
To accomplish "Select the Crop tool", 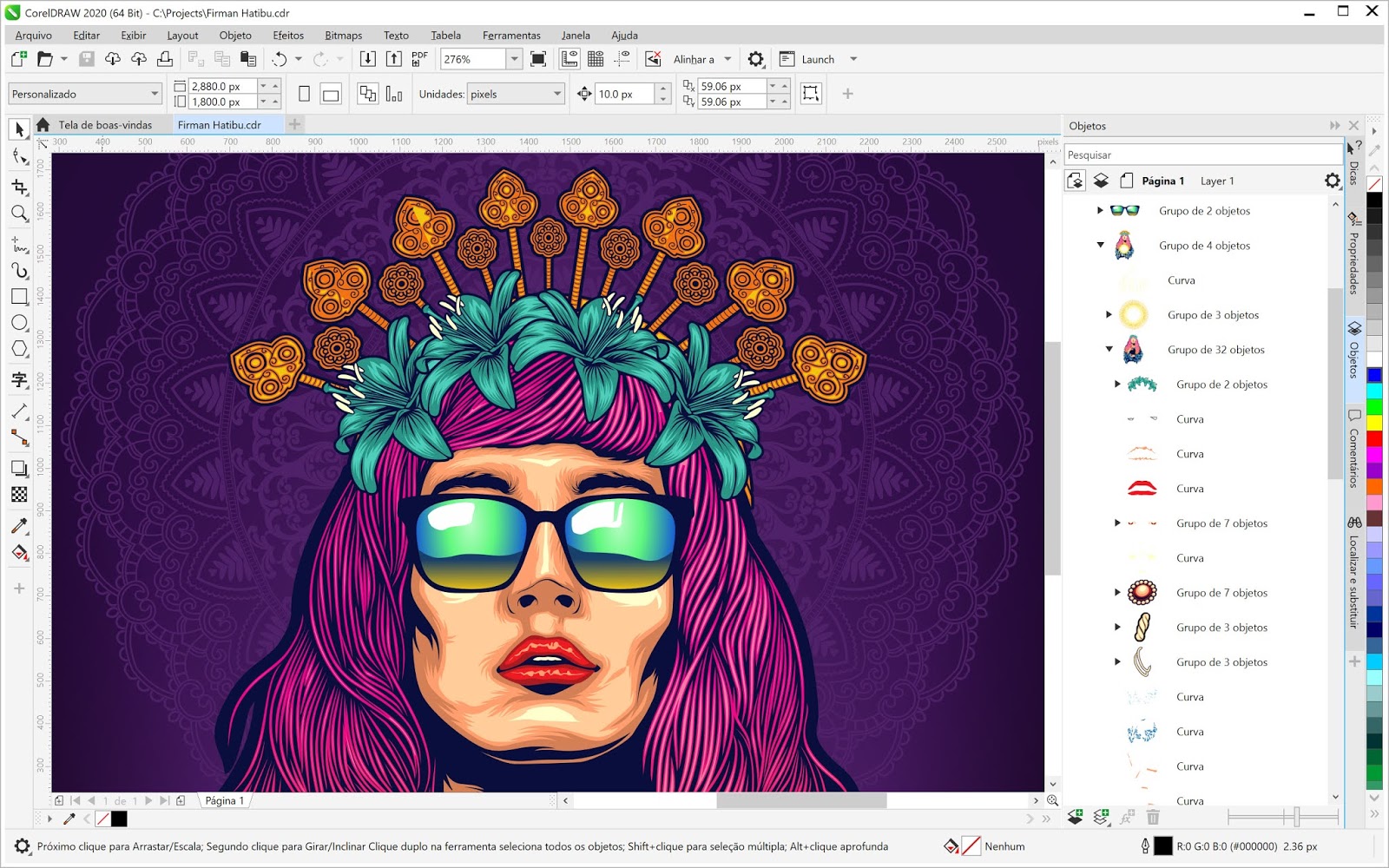I will click(x=19, y=187).
